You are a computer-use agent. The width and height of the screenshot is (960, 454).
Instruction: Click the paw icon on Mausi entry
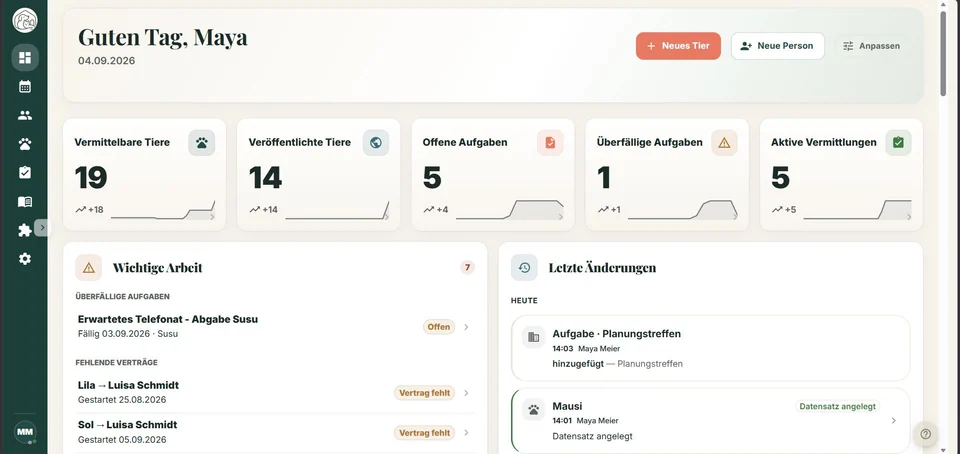coord(534,409)
